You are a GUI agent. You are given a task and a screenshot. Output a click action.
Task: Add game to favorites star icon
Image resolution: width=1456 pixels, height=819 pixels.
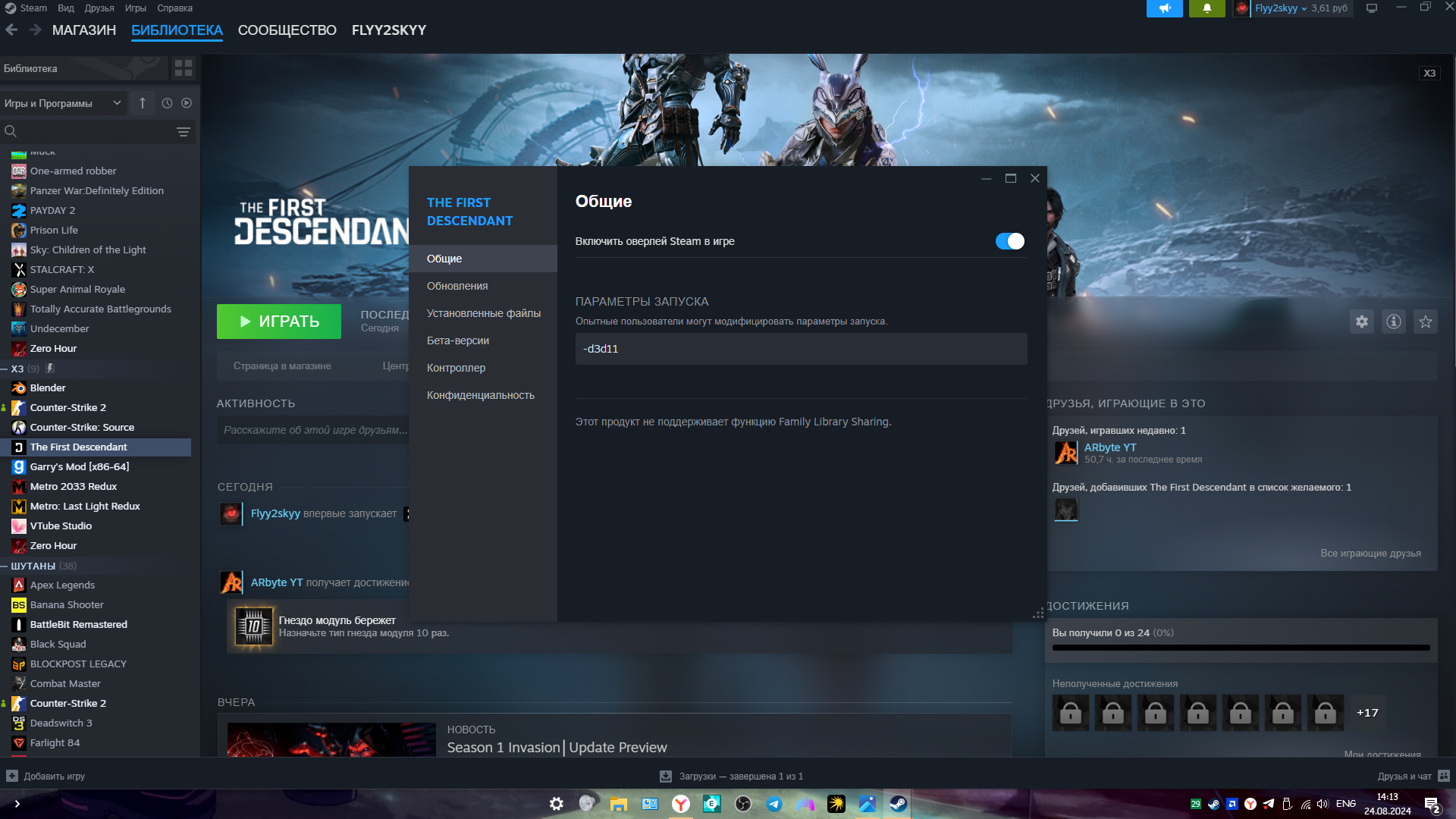click(1426, 322)
